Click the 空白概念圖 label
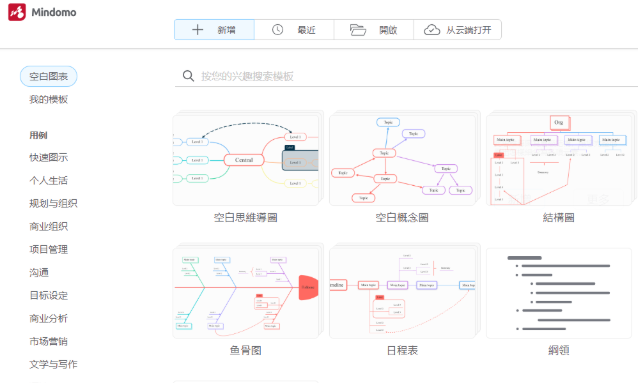This screenshot has width=638, height=383. pyautogui.click(x=402, y=217)
